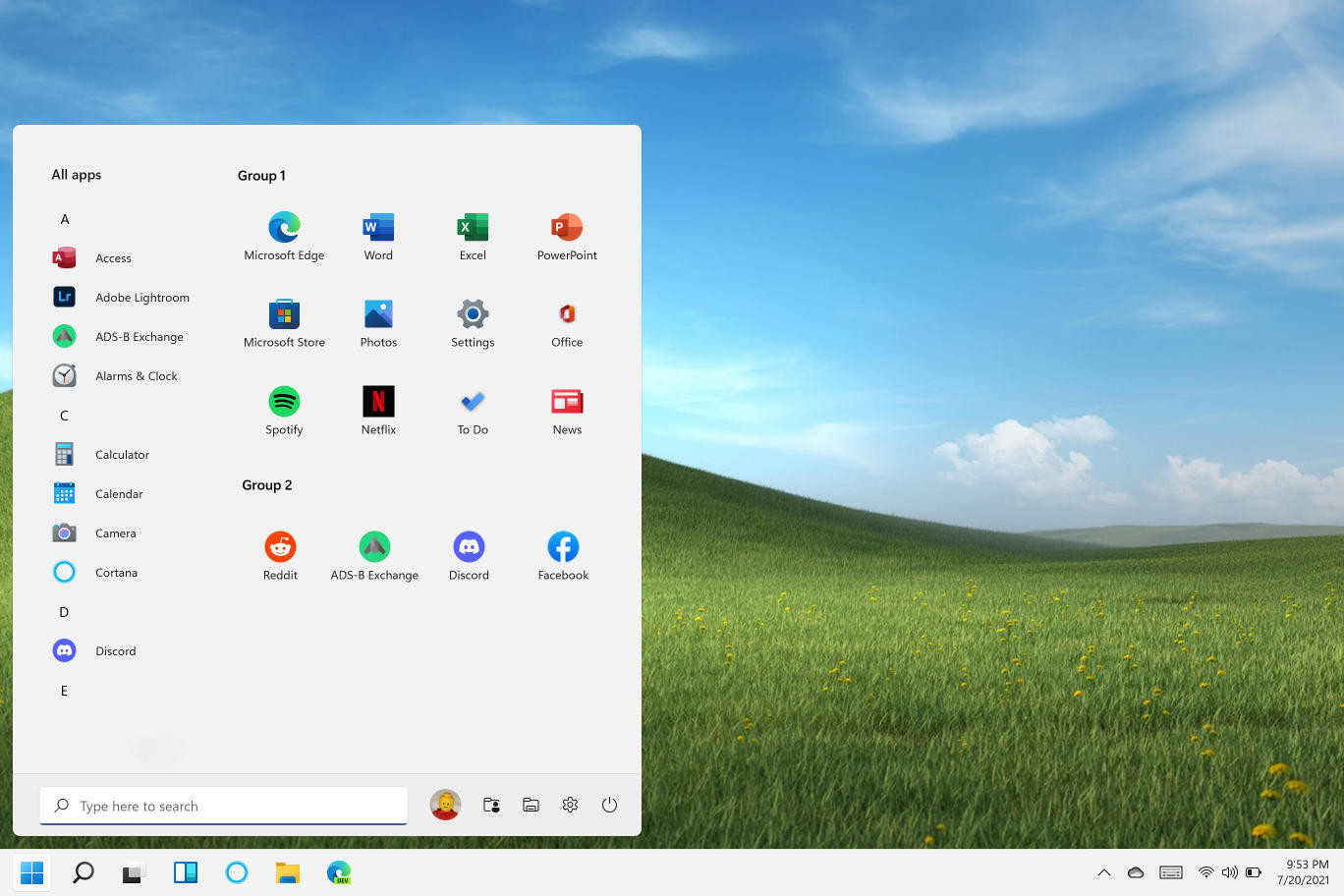Open Access in the All apps list
1344x896 pixels.
91,258
